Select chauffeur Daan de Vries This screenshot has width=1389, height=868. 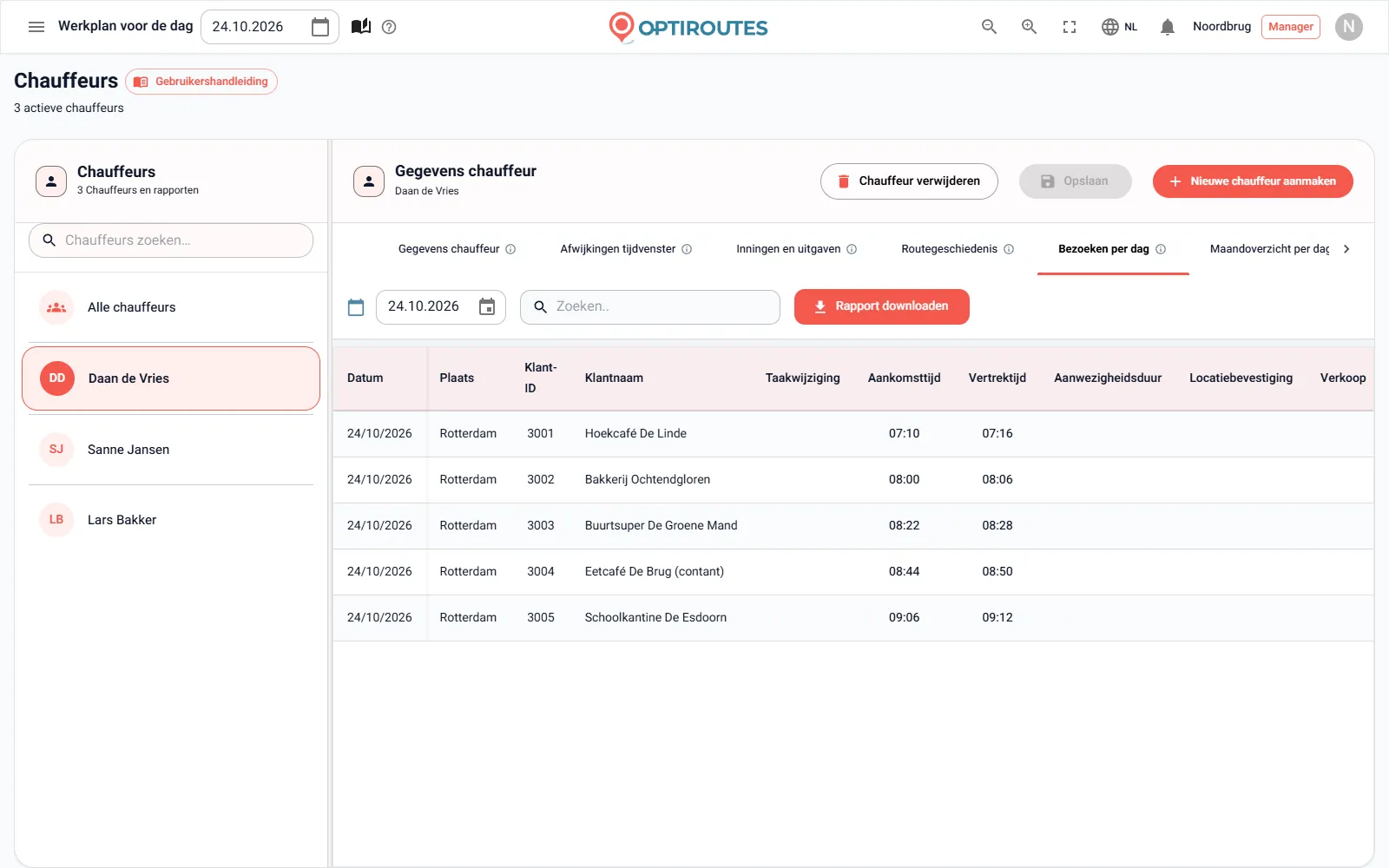click(171, 378)
